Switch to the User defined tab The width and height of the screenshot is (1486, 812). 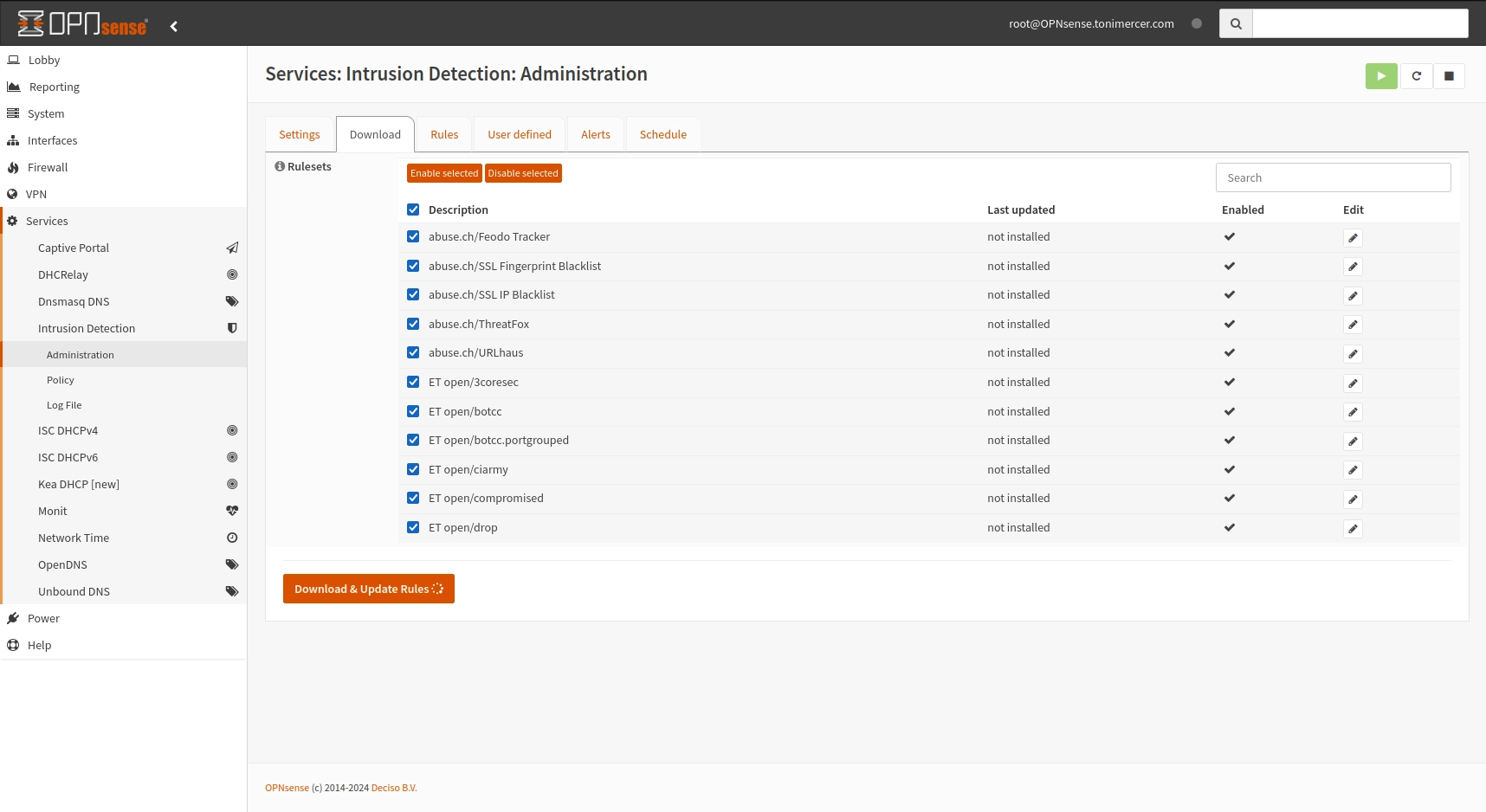(520, 134)
